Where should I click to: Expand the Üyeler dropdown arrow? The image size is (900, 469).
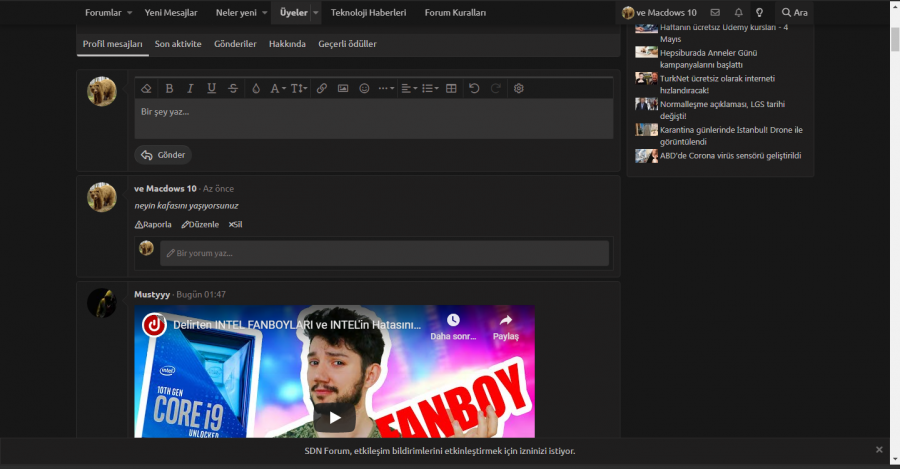point(316,13)
